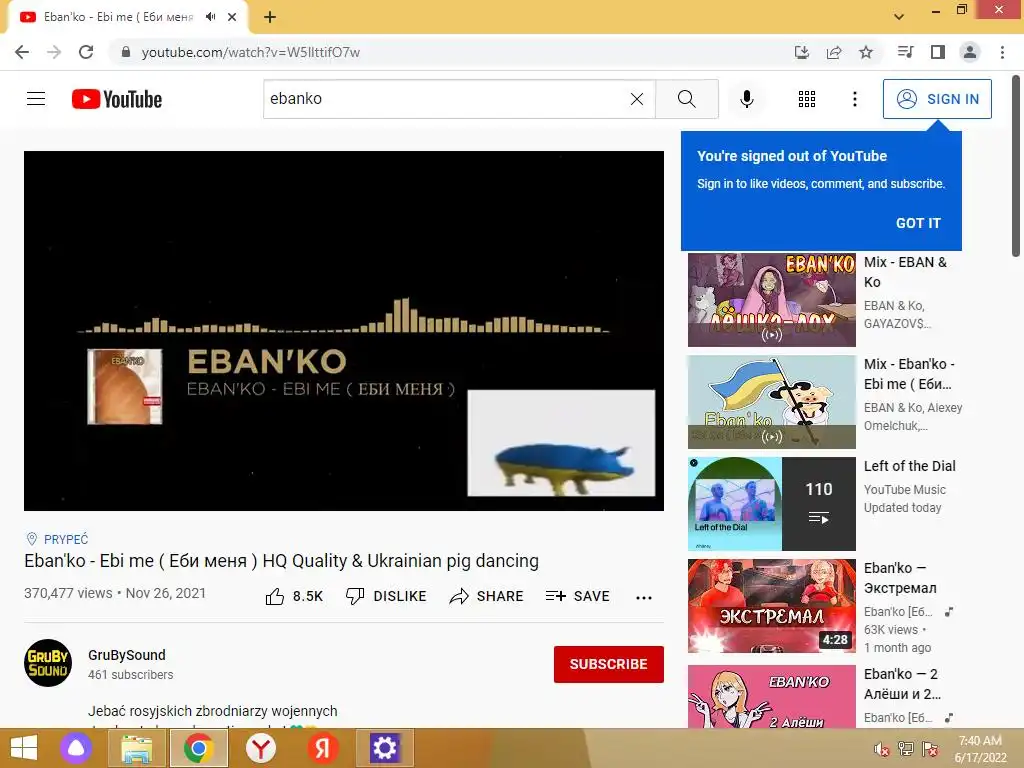
Task: Open the YouTube hamburger guide menu
Action: (x=36, y=99)
